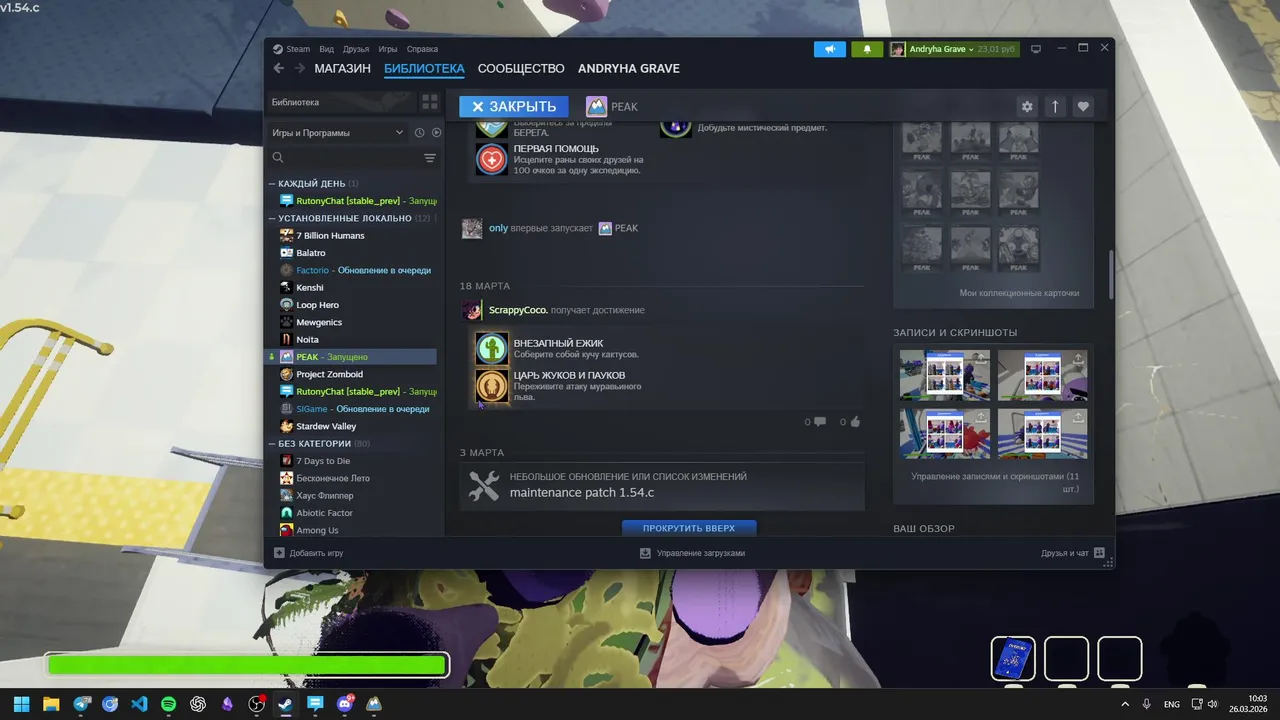Open the 'Игры' menu
This screenshot has width=1280, height=720.
(x=388, y=49)
